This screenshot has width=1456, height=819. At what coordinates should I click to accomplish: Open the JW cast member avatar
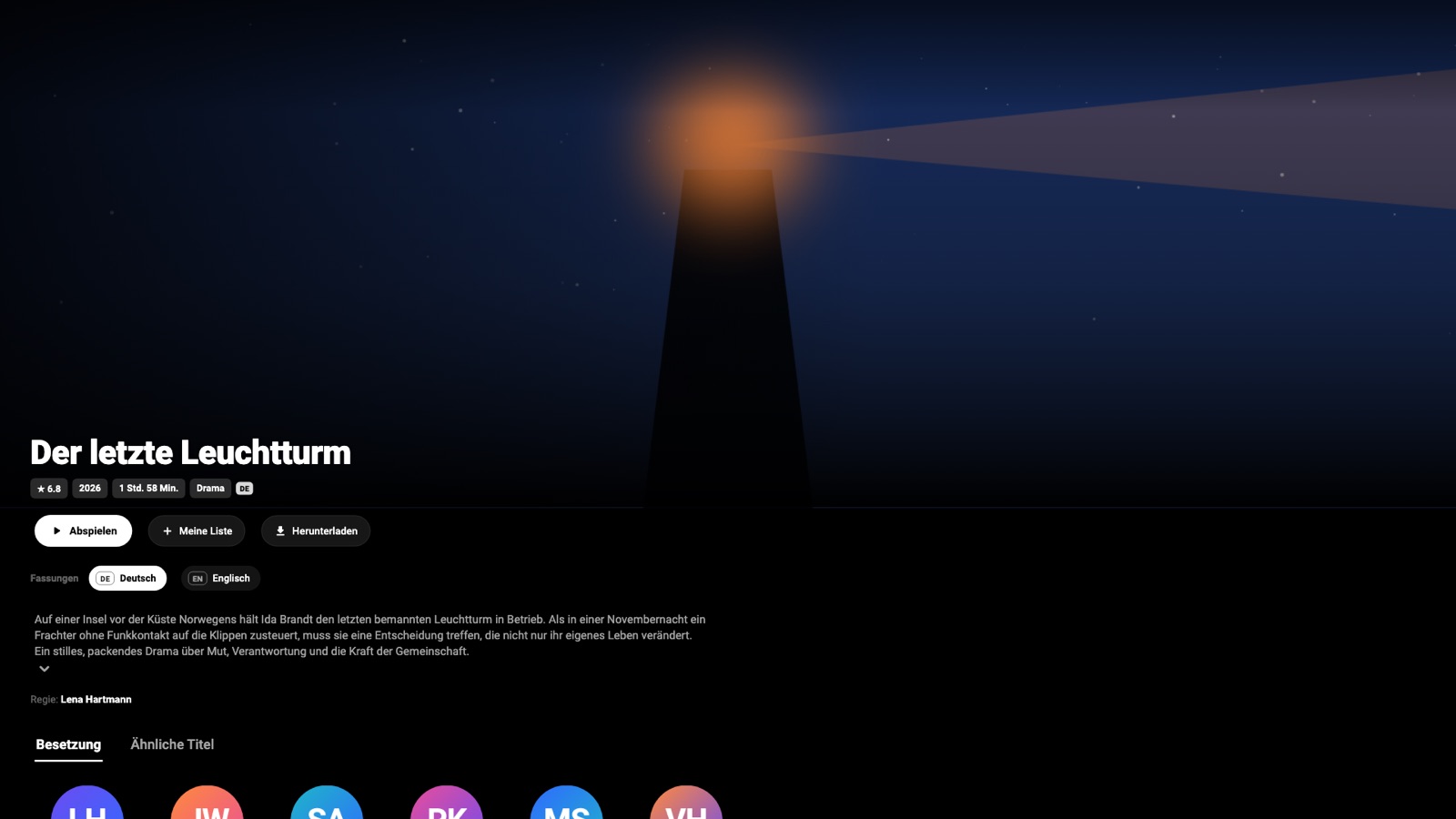[207, 803]
